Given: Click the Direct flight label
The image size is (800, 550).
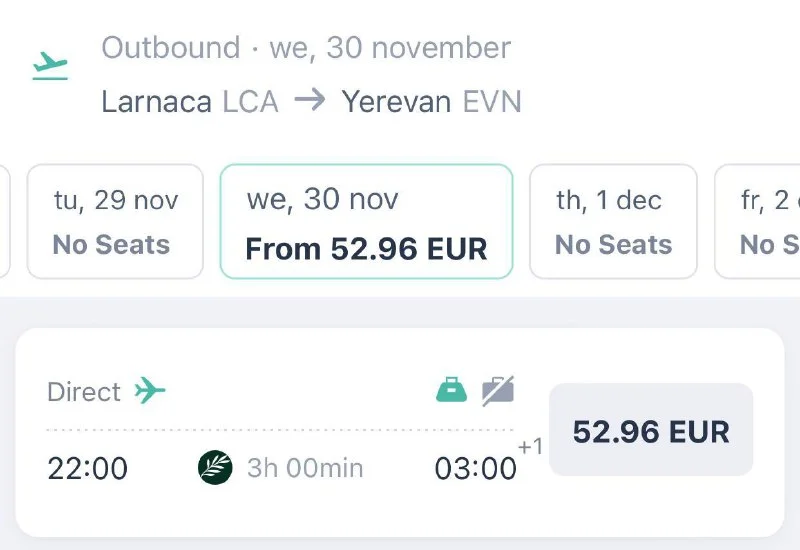Looking at the screenshot, I should coord(84,391).
